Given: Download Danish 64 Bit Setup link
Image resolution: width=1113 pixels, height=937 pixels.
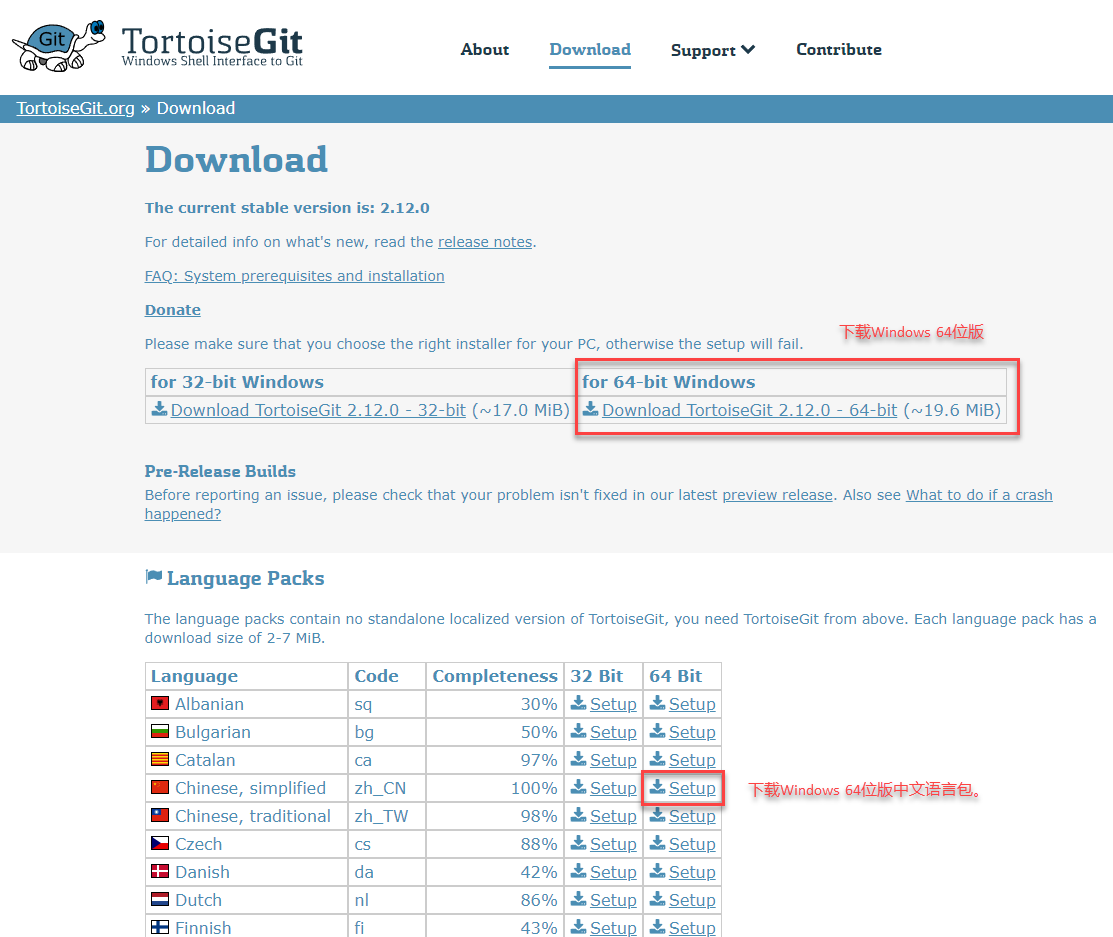Looking at the screenshot, I should point(692,872).
